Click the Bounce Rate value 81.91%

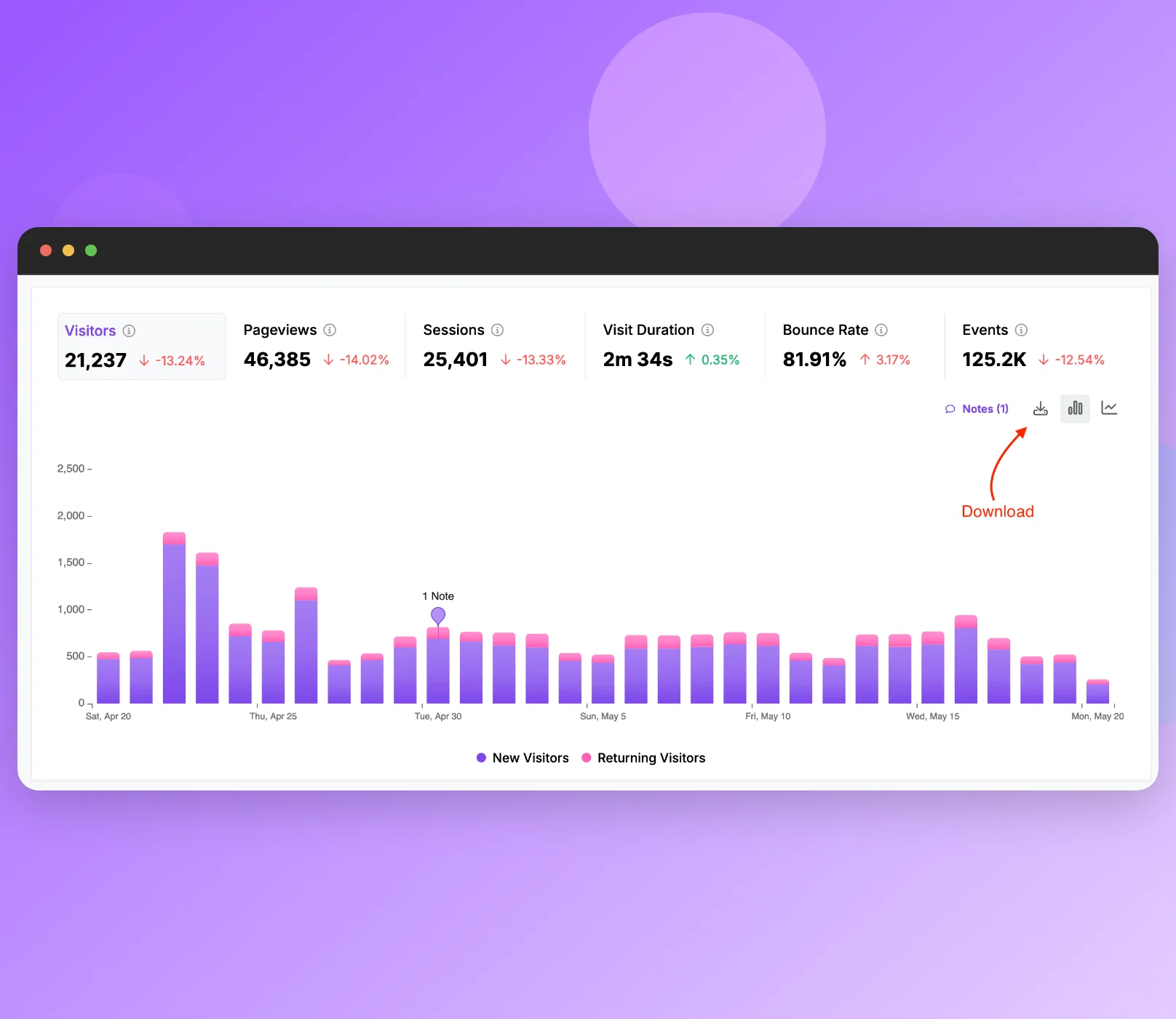coord(814,360)
